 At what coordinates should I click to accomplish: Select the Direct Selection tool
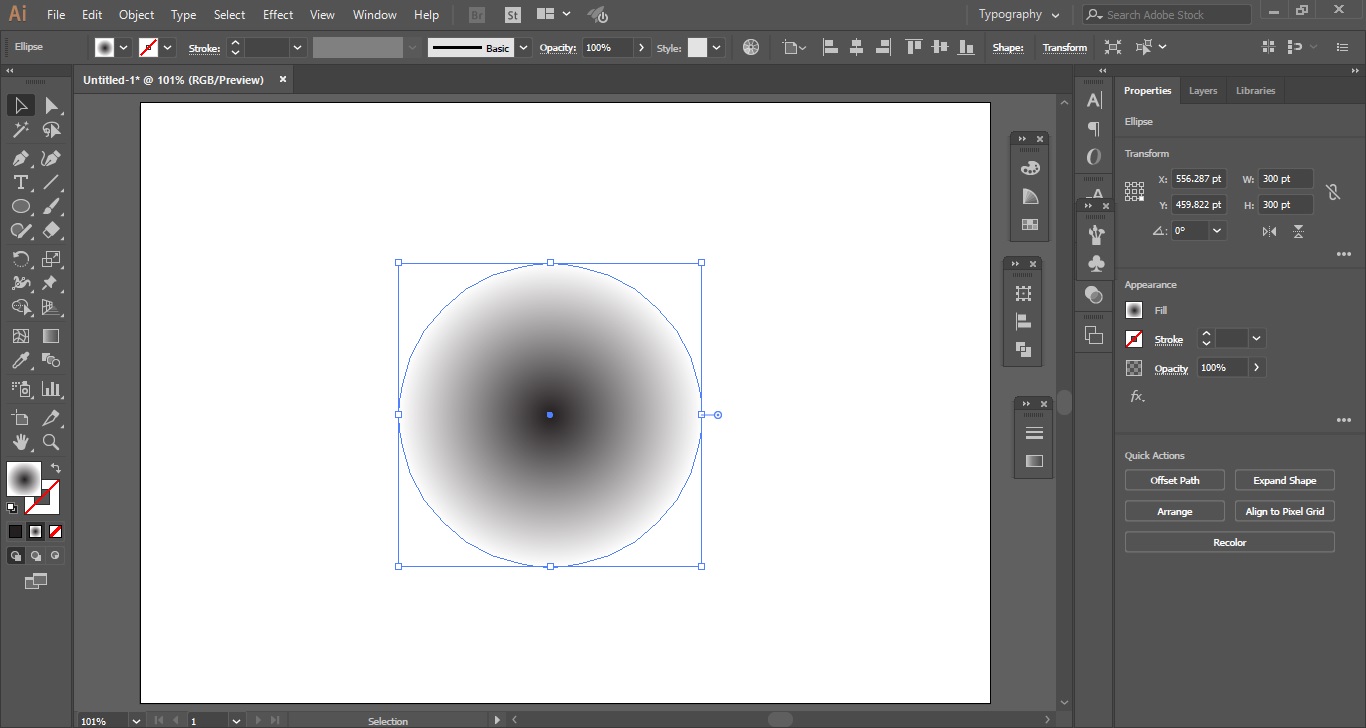51,105
